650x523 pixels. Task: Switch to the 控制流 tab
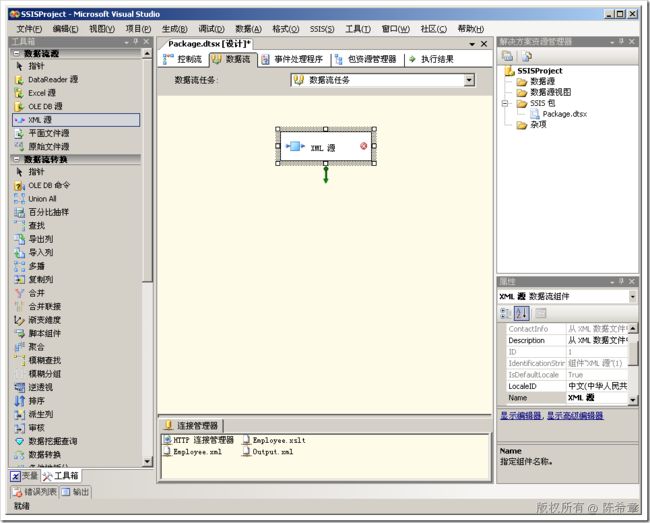point(183,59)
